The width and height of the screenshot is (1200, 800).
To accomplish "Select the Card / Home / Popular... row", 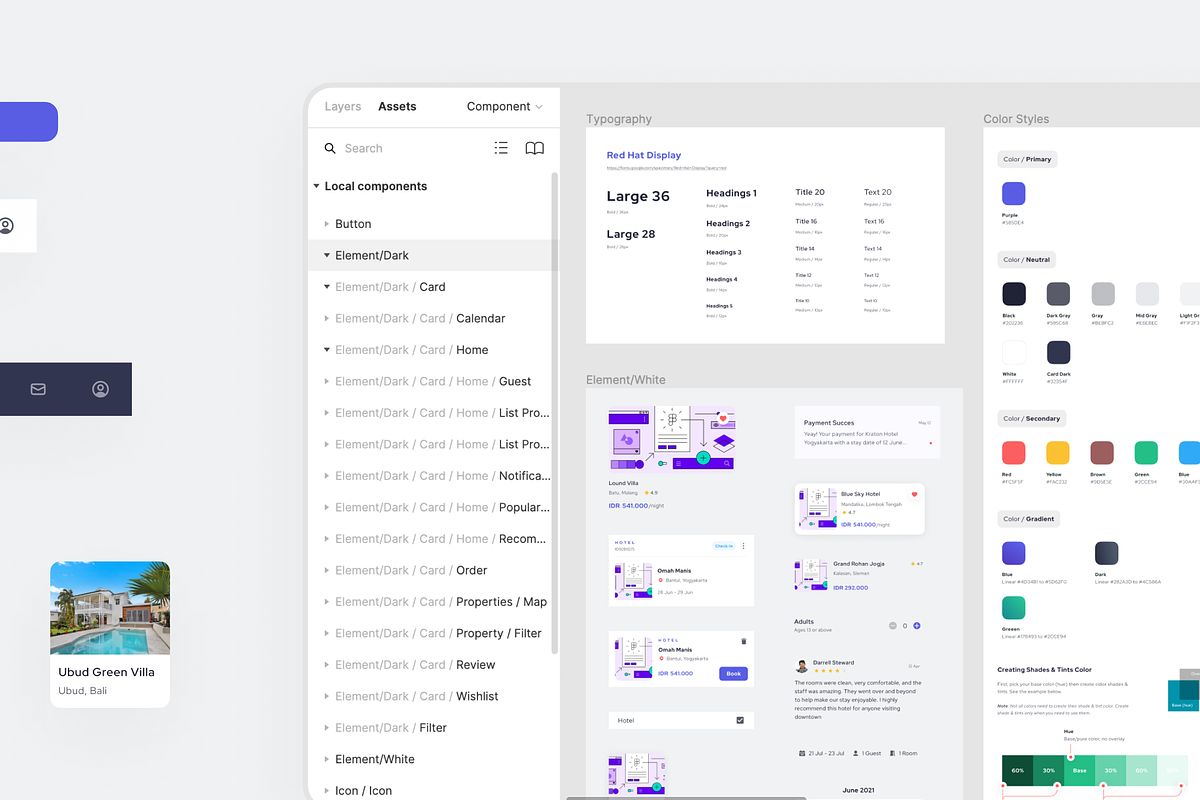I will tap(434, 507).
